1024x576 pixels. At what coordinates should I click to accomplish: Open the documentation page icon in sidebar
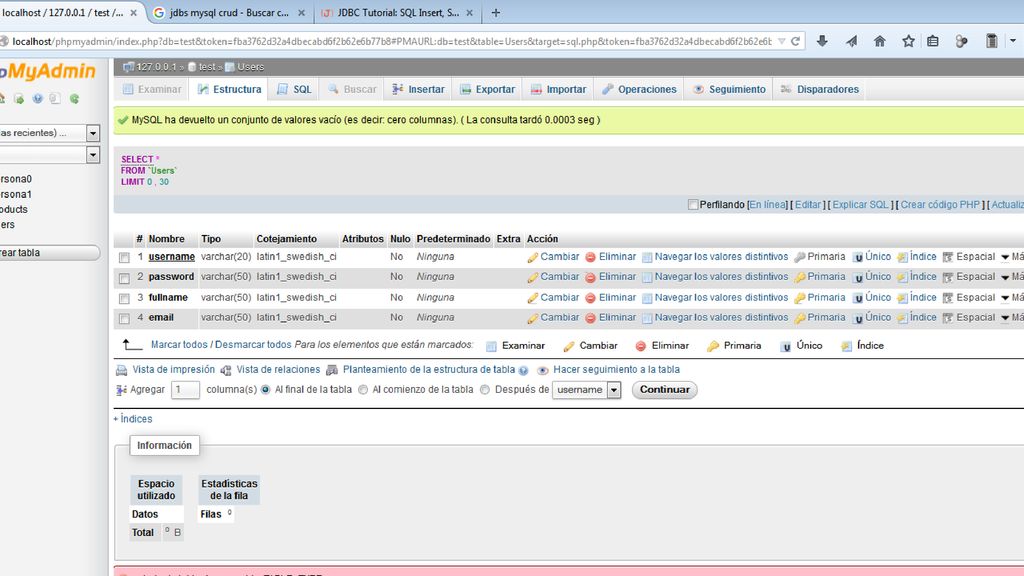coord(55,99)
